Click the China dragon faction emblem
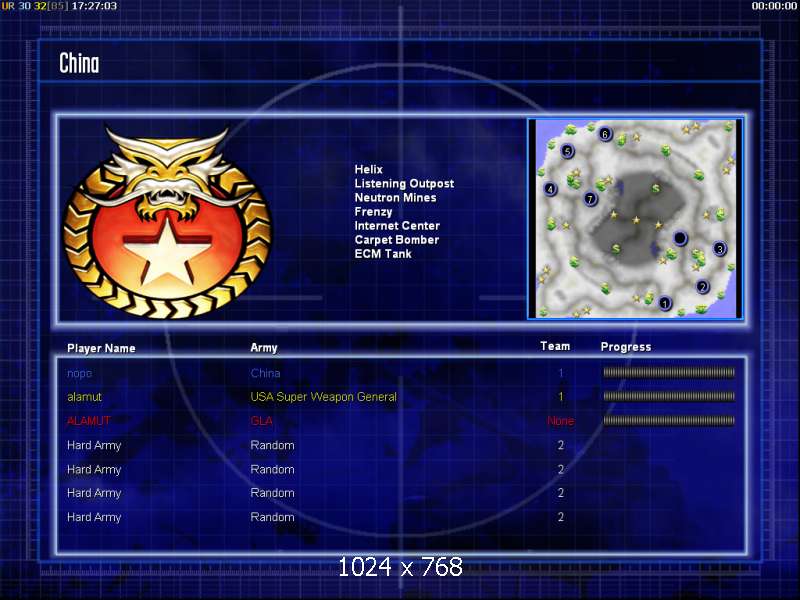The image size is (800, 600). pyautogui.click(x=167, y=222)
